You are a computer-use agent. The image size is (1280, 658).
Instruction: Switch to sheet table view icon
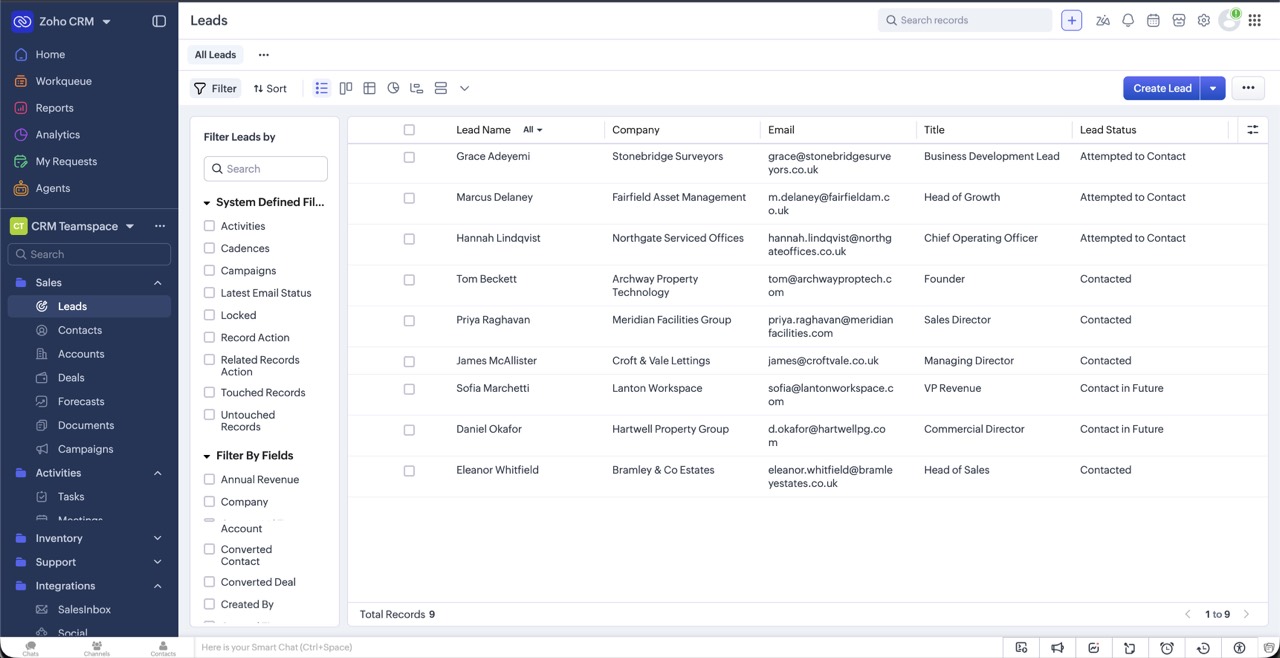coord(369,88)
